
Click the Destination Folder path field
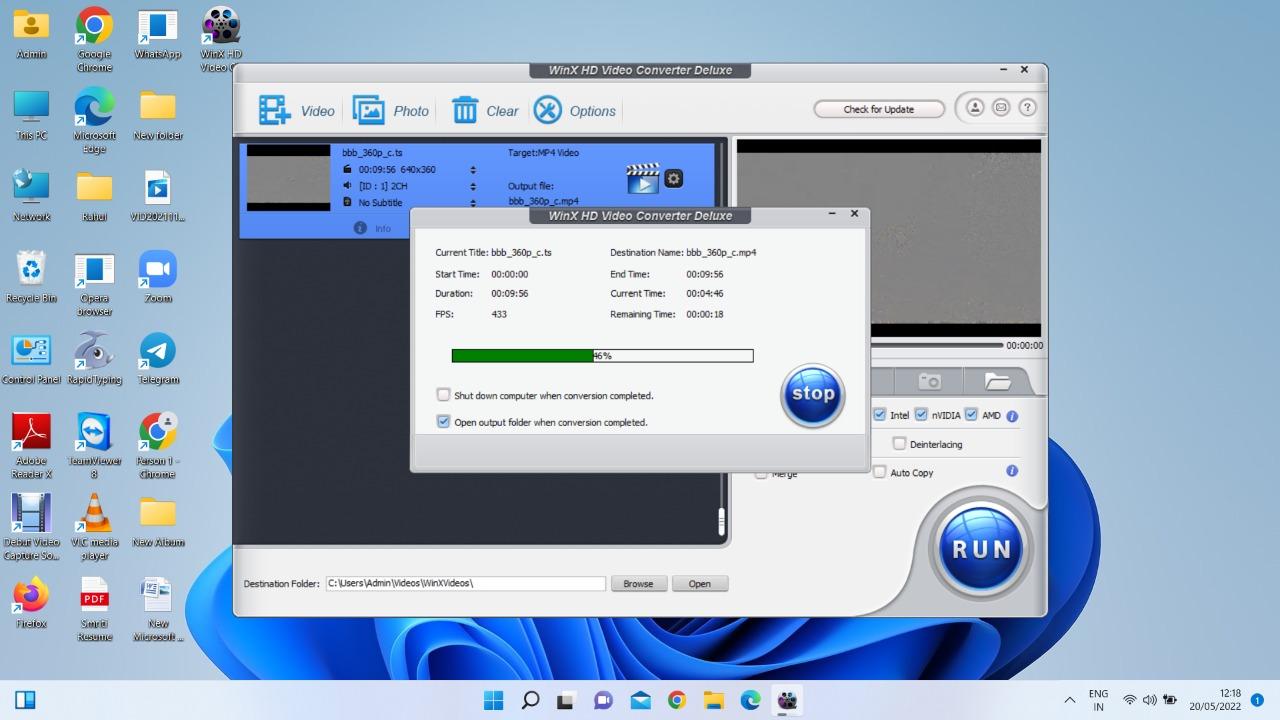[x=465, y=583]
